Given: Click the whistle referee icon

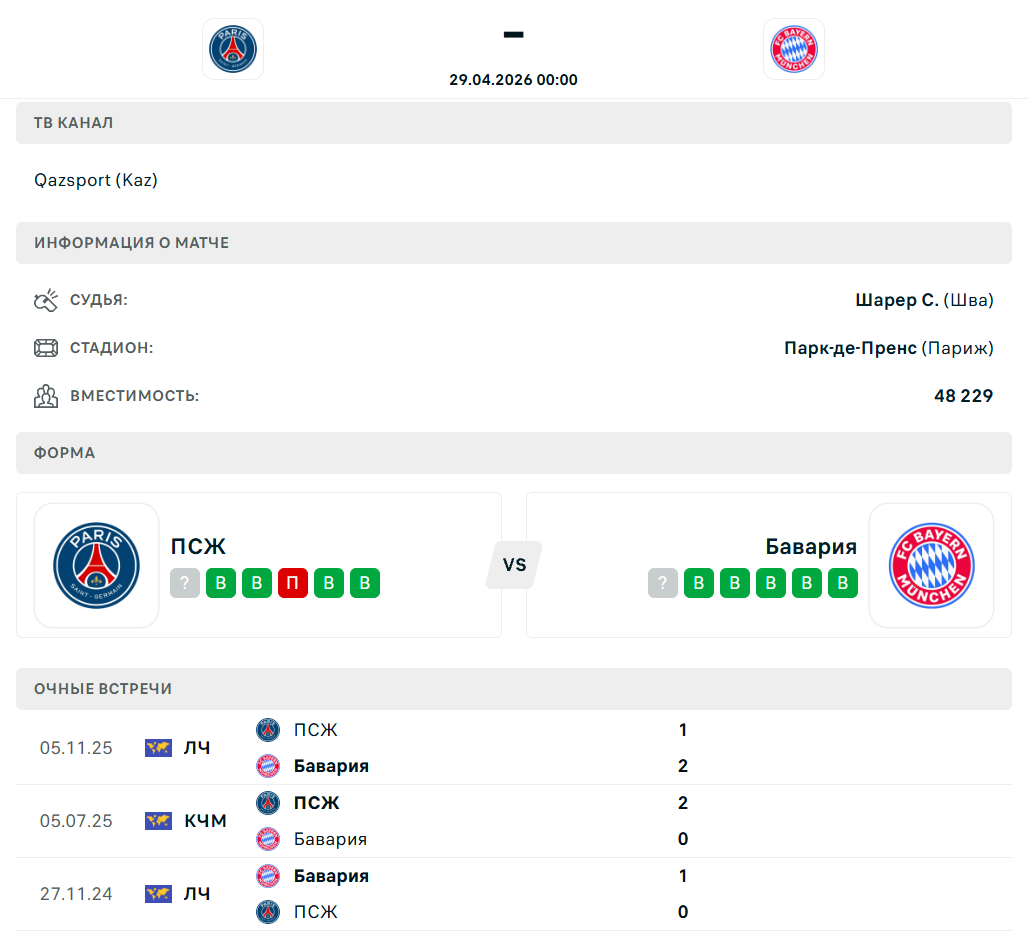Looking at the screenshot, I should [x=46, y=300].
